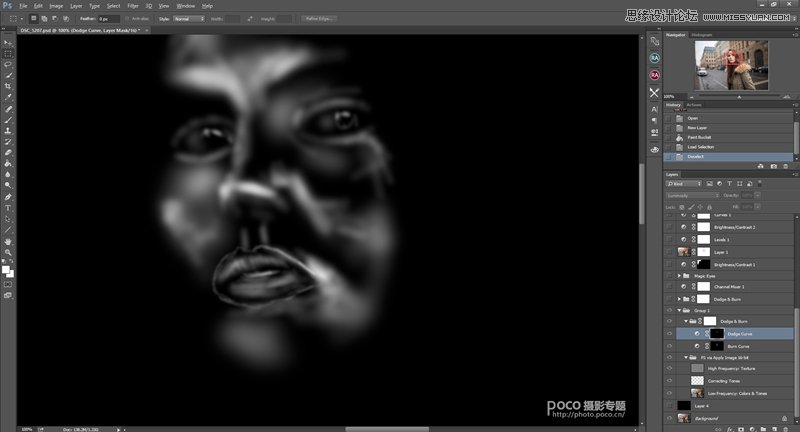Select the Hand tool
Image resolution: width=800 pixels, height=432 pixels.
[x=8, y=241]
